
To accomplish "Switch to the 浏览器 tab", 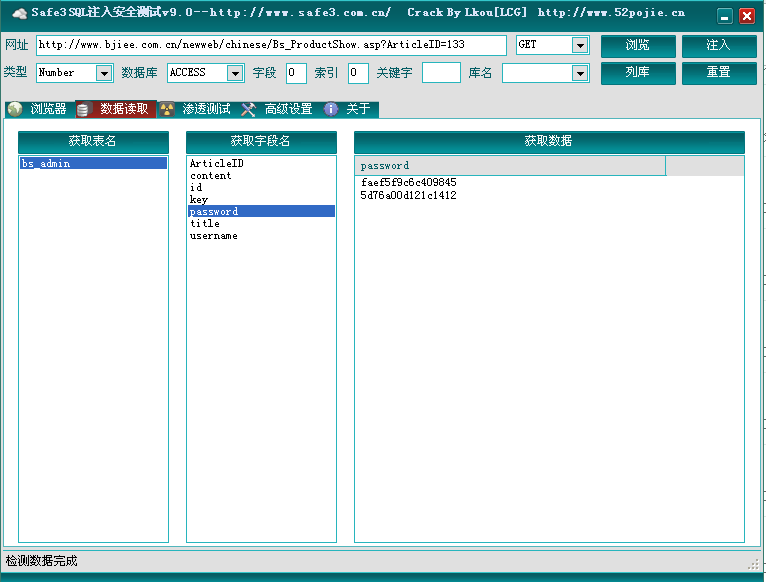I will click(40, 109).
